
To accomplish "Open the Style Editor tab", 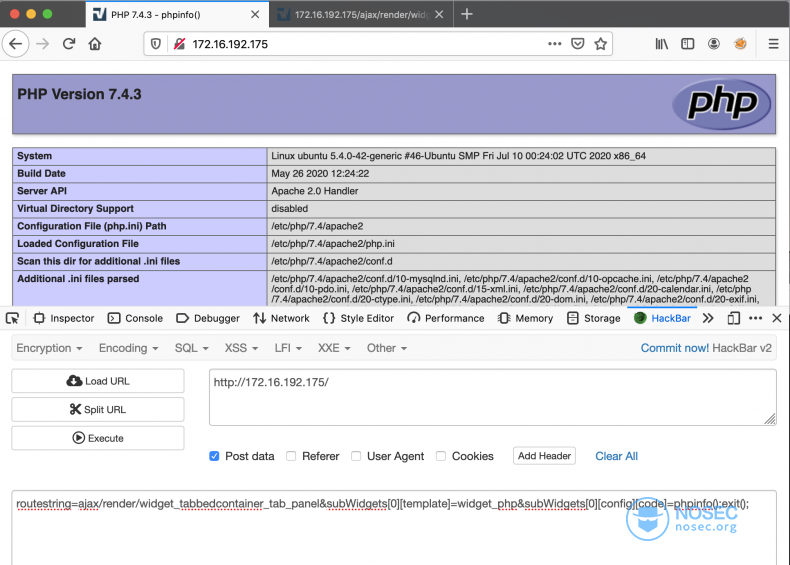I will click(x=358, y=318).
